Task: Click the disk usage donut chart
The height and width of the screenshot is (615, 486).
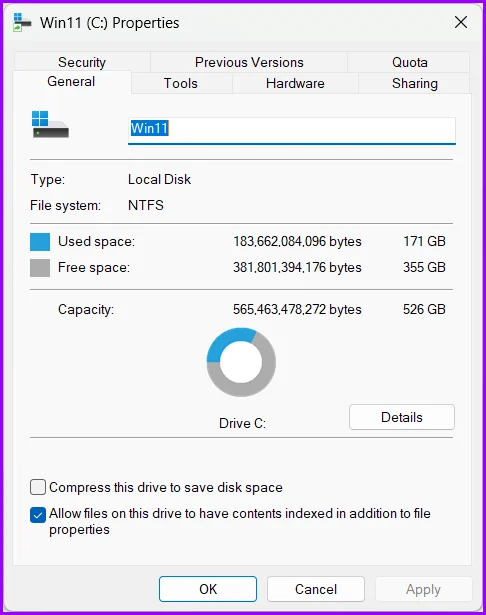Action: [241, 362]
